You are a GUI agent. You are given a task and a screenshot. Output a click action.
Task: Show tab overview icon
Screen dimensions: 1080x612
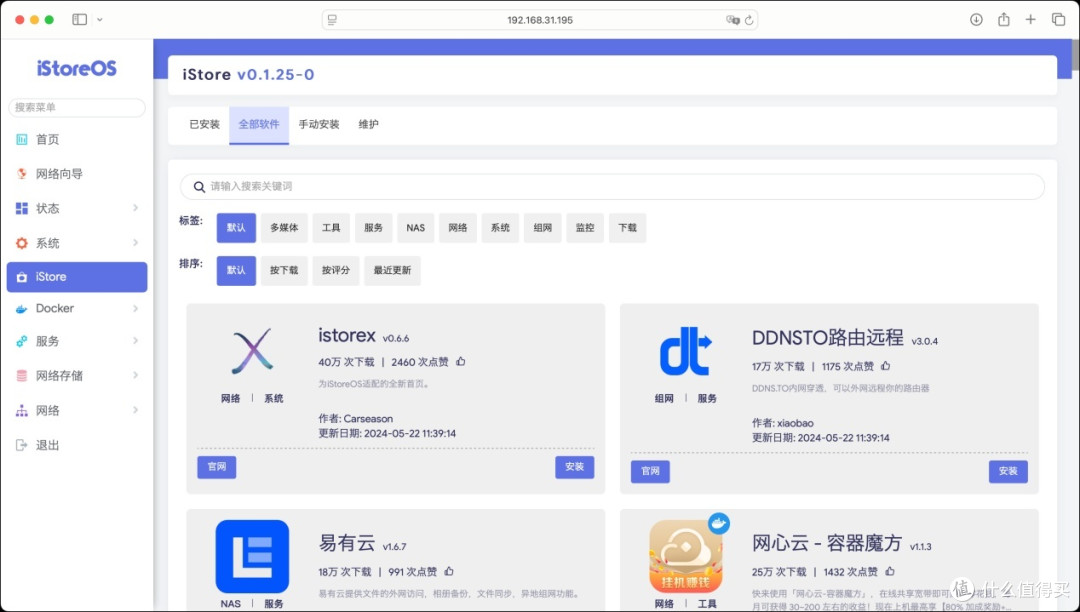[1058, 19]
